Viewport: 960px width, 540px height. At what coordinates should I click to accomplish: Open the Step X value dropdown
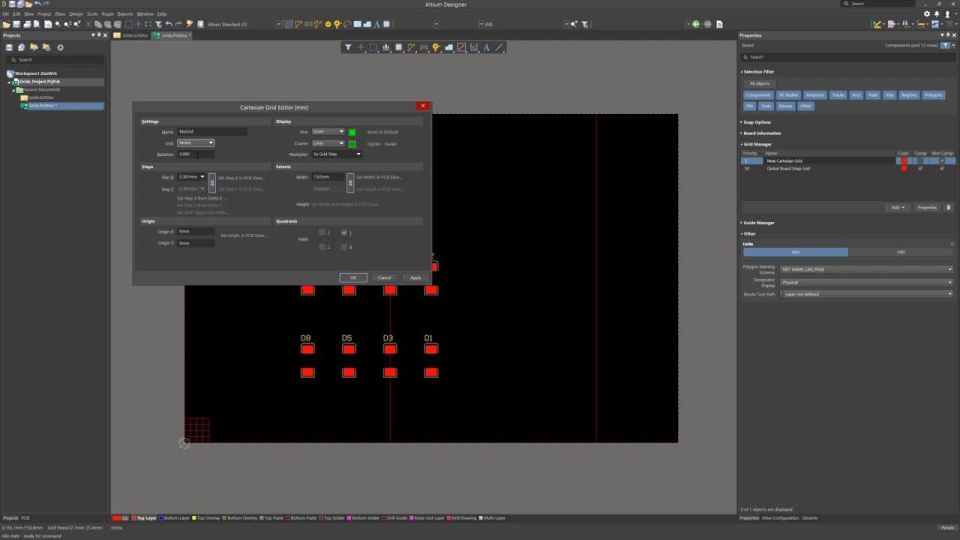pyautogui.click(x=203, y=177)
